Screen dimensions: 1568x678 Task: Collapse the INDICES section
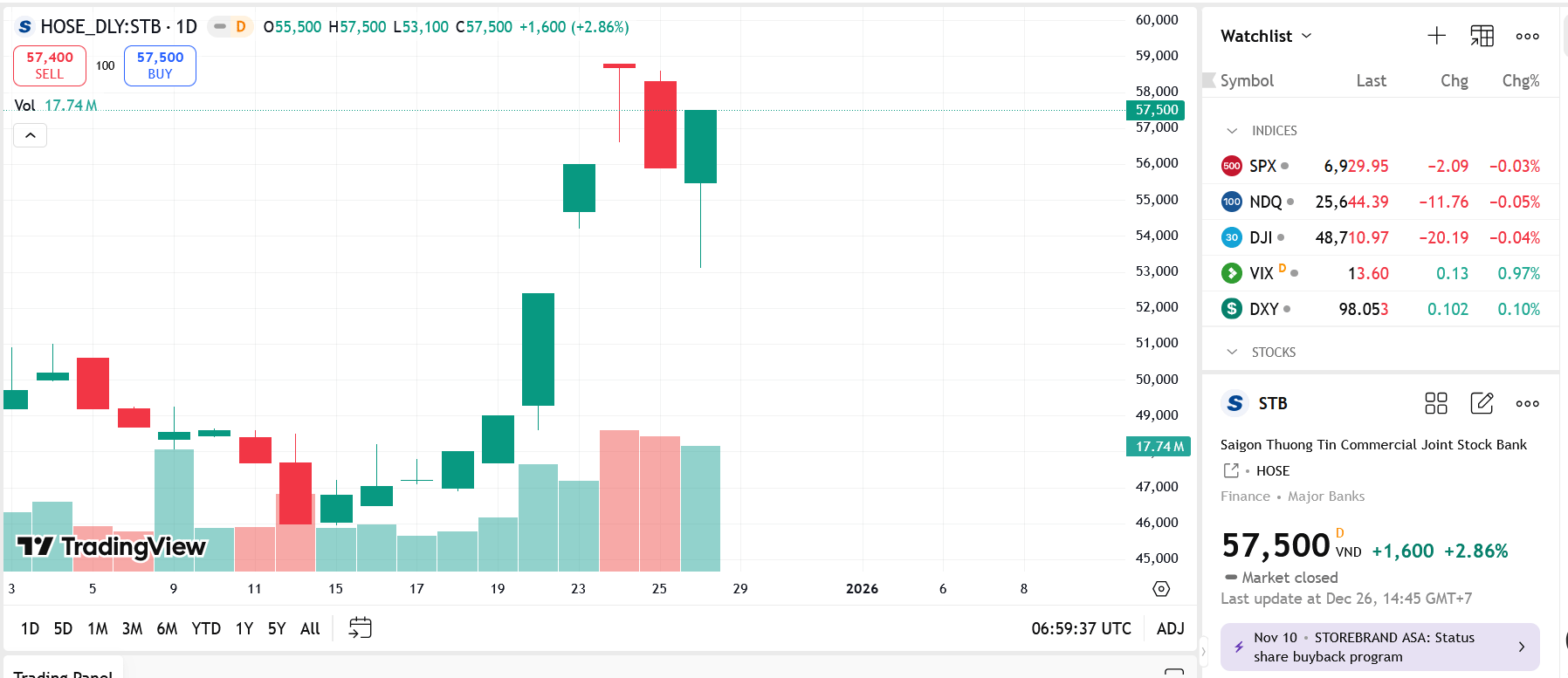tap(1232, 131)
